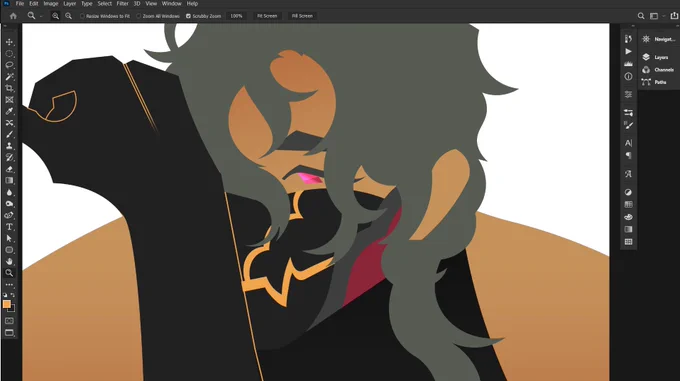Open the File menu

[20, 3]
